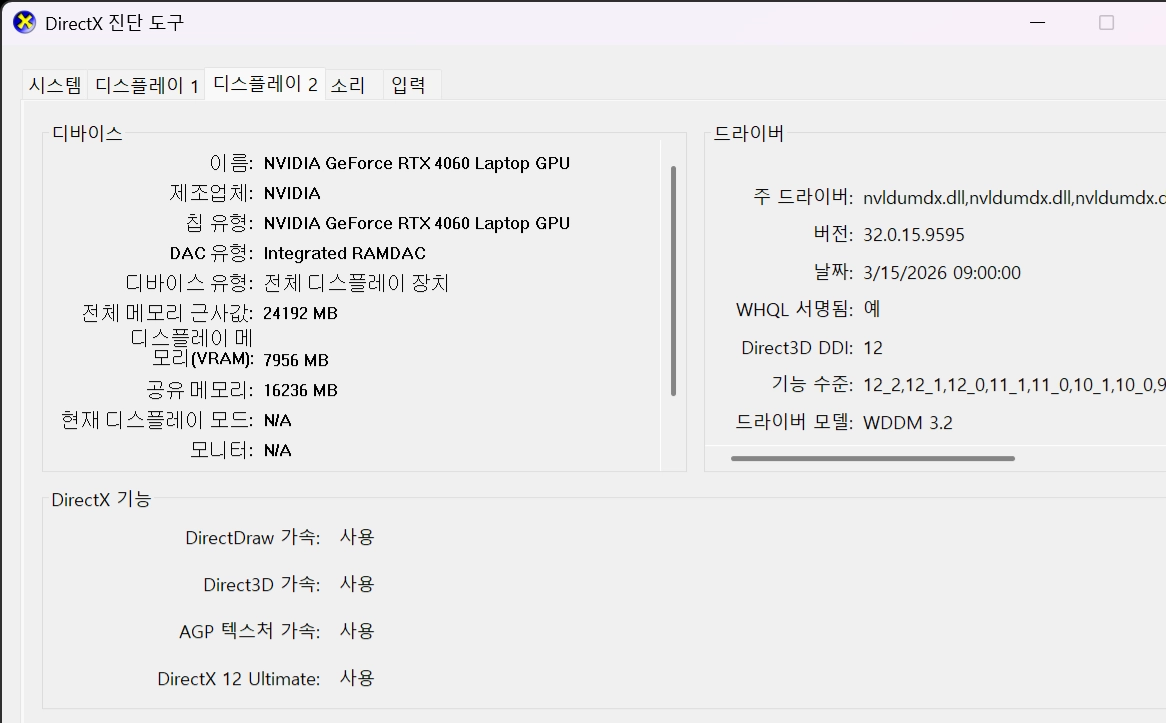
Task: Click the 7956 MB VRAM value
Action: coord(296,360)
